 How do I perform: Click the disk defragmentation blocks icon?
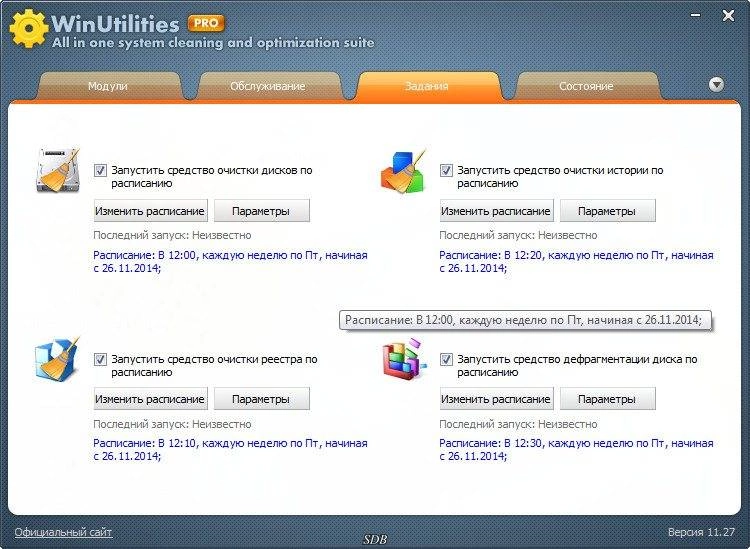(404, 359)
